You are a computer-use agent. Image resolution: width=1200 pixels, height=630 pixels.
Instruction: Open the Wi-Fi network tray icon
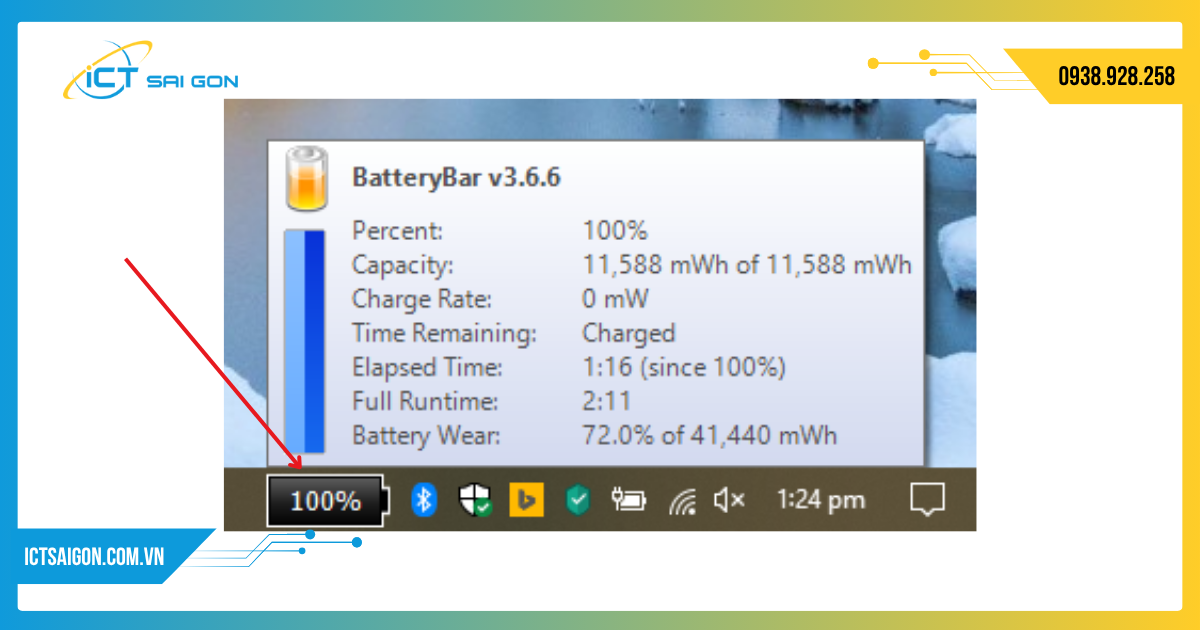[683, 500]
